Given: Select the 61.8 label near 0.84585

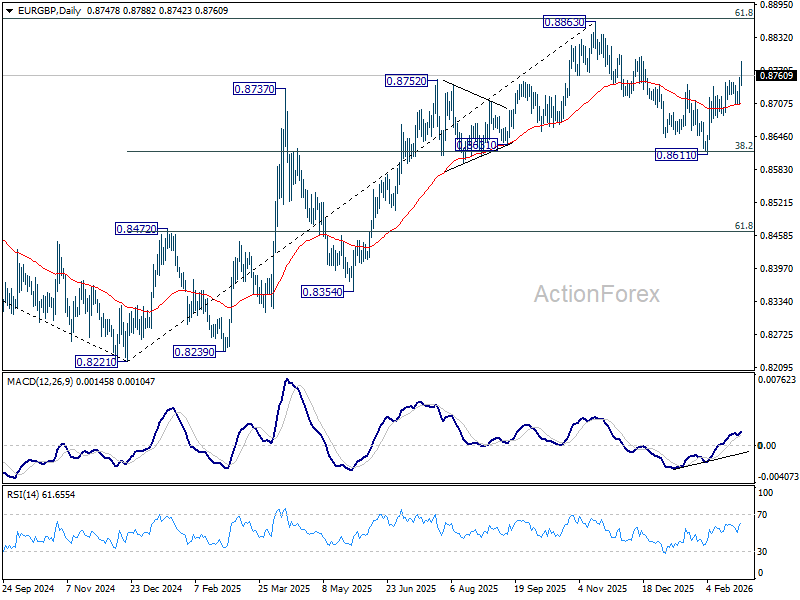Looking at the screenshot, I should [x=743, y=226].
